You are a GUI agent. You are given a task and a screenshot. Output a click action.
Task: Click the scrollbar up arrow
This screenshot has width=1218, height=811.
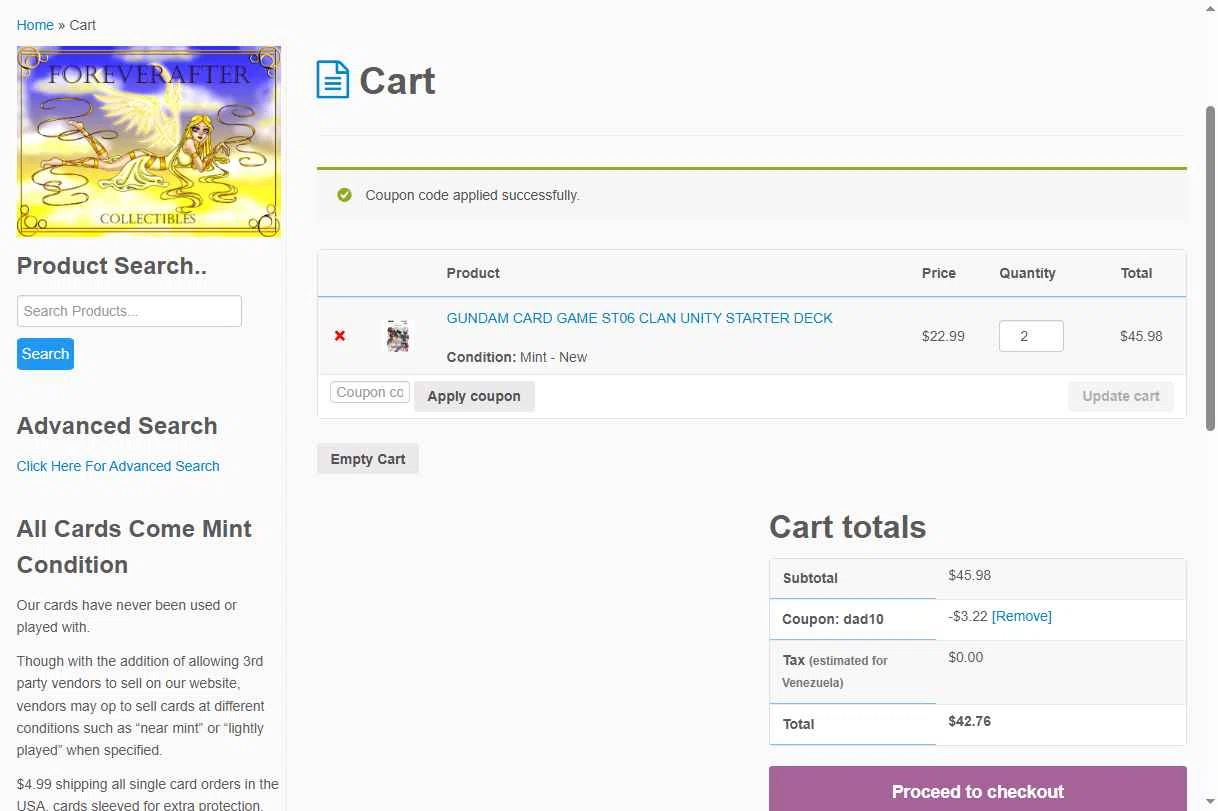[x=1209, y=8]
